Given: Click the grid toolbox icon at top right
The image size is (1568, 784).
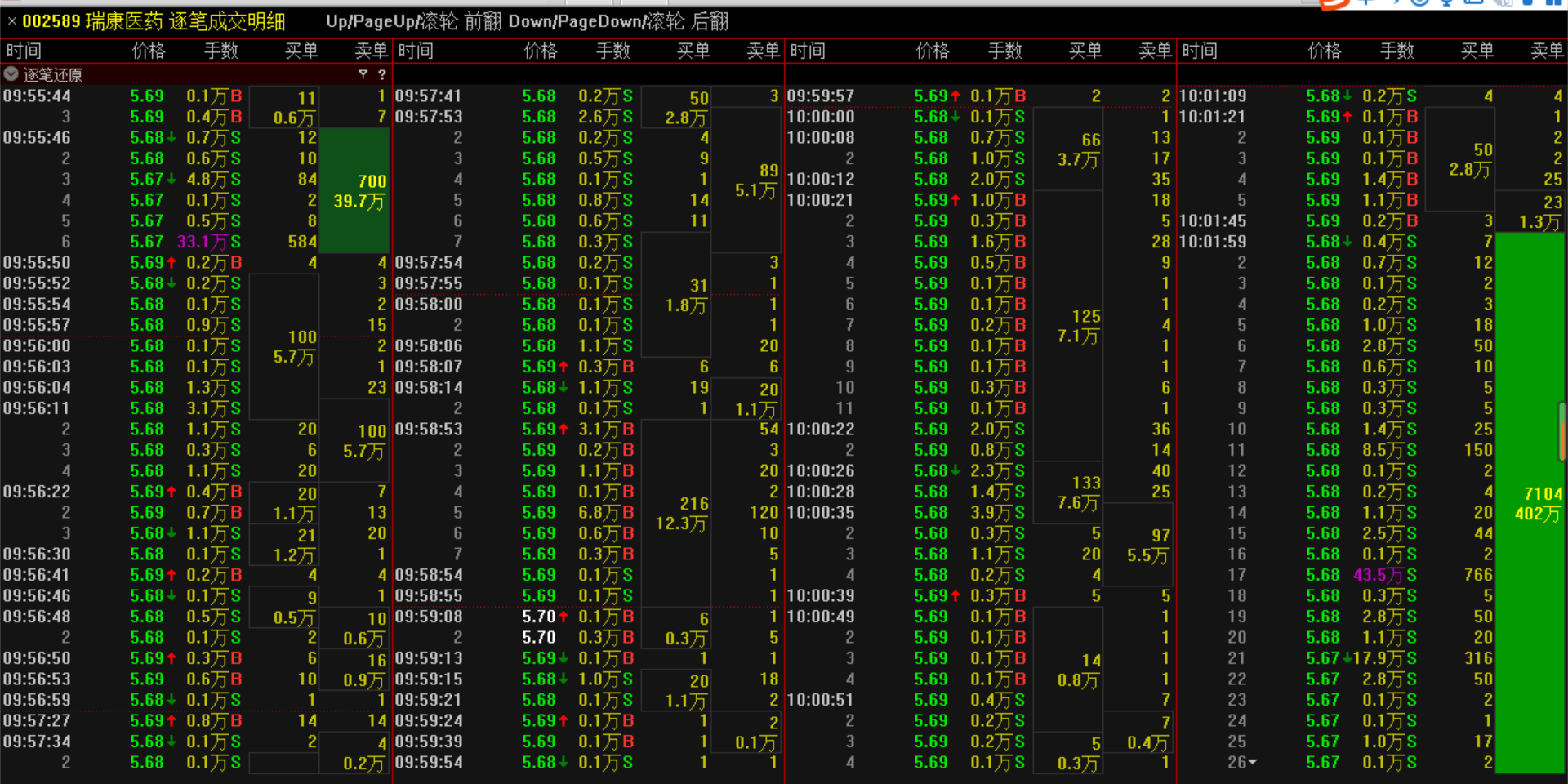Looking at the screenshot, I should 1552,2.
